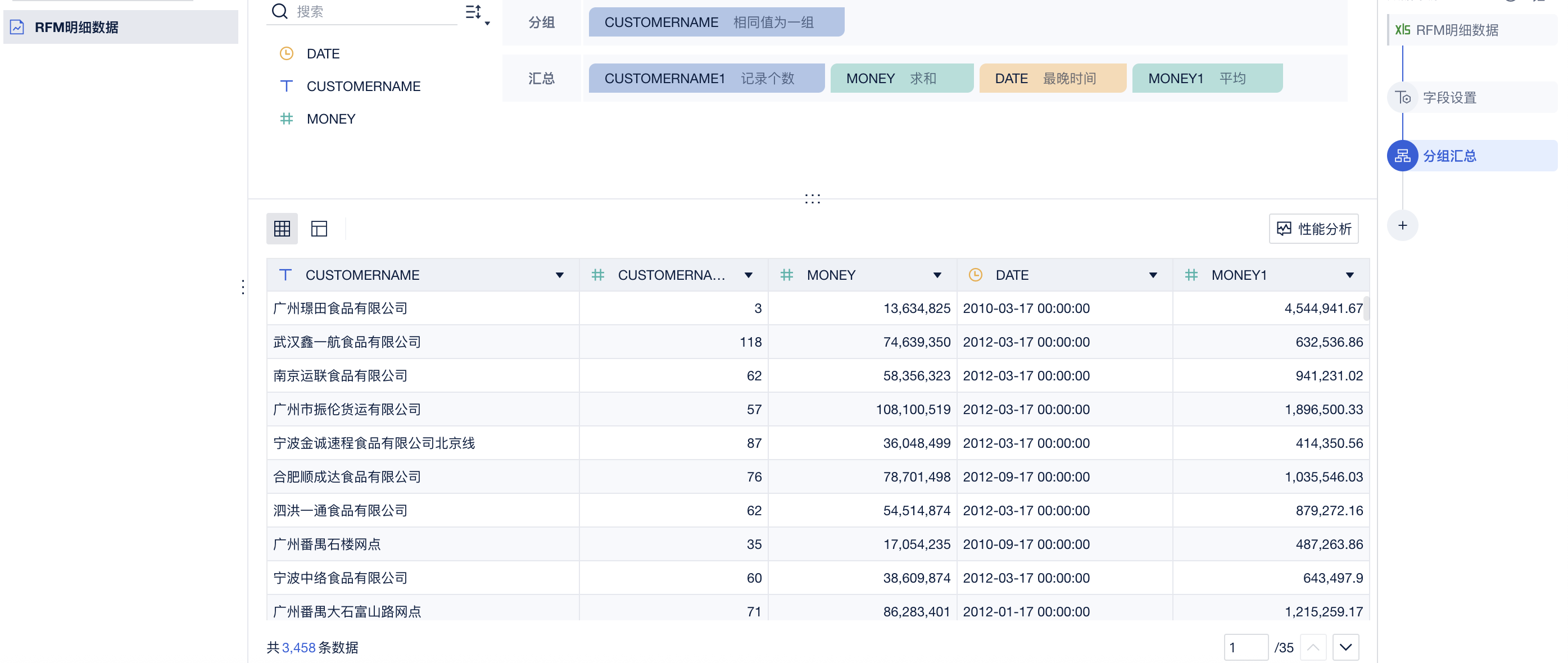Go to next page of results
Viewport: 1568px width, 663px height.
1345,647
